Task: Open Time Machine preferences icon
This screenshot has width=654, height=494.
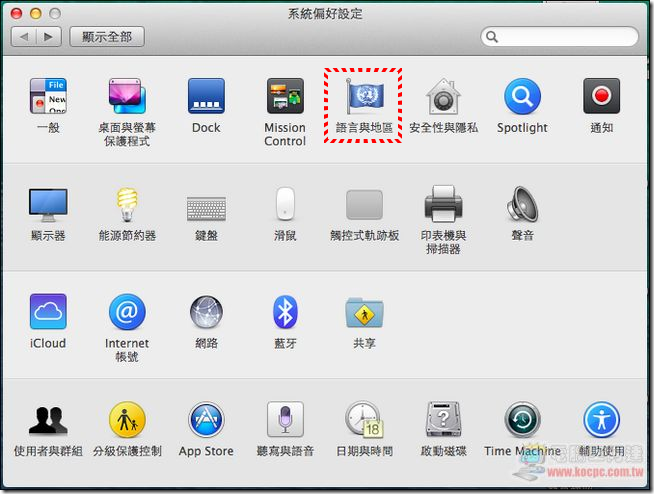Action: click(522, 419)
